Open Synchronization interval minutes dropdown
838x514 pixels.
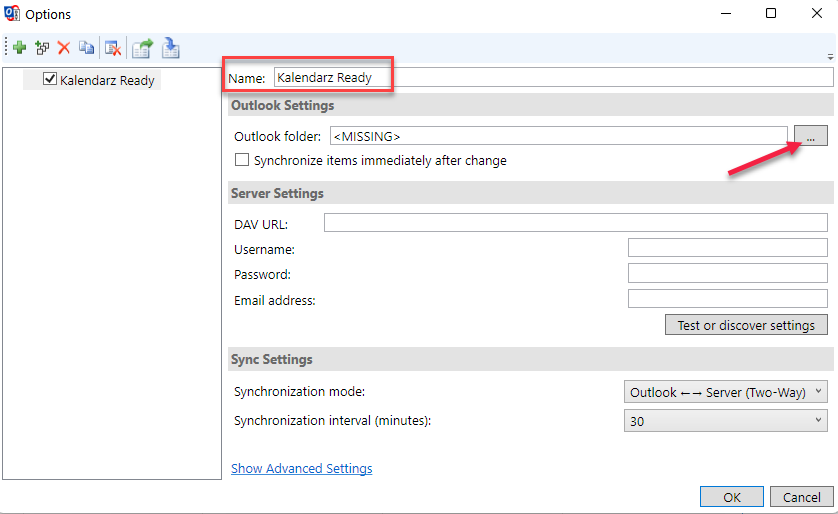726,421
